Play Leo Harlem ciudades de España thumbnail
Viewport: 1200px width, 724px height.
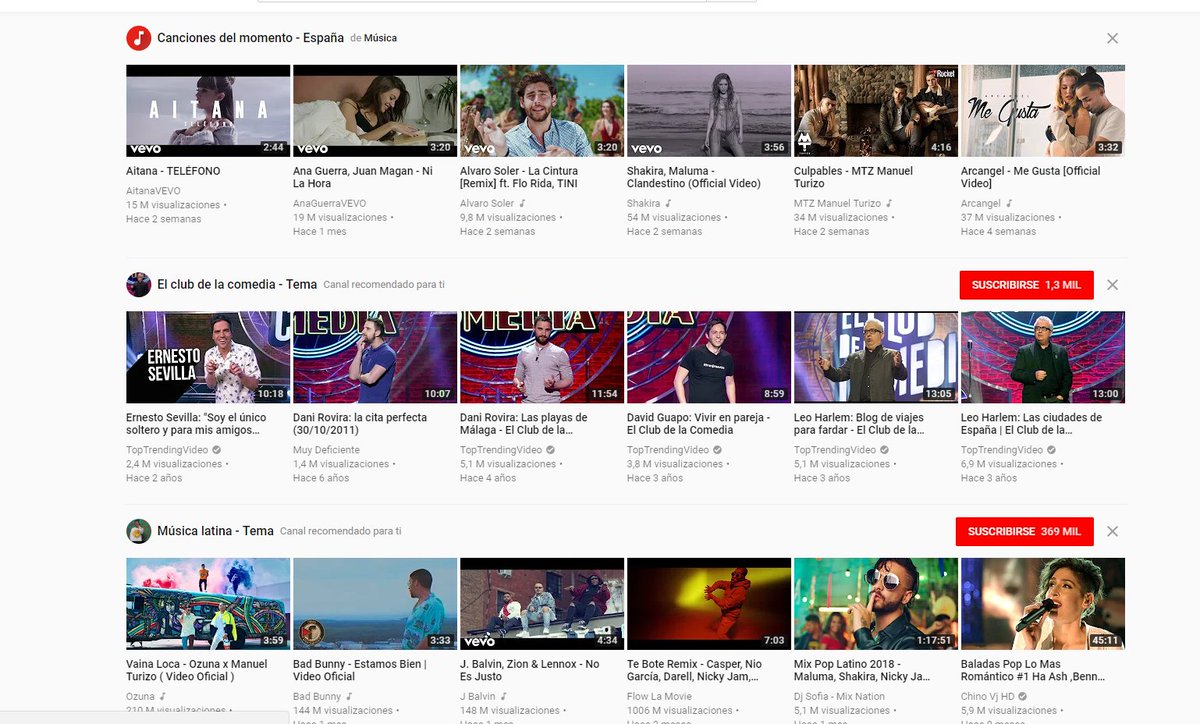[1043, 357]
